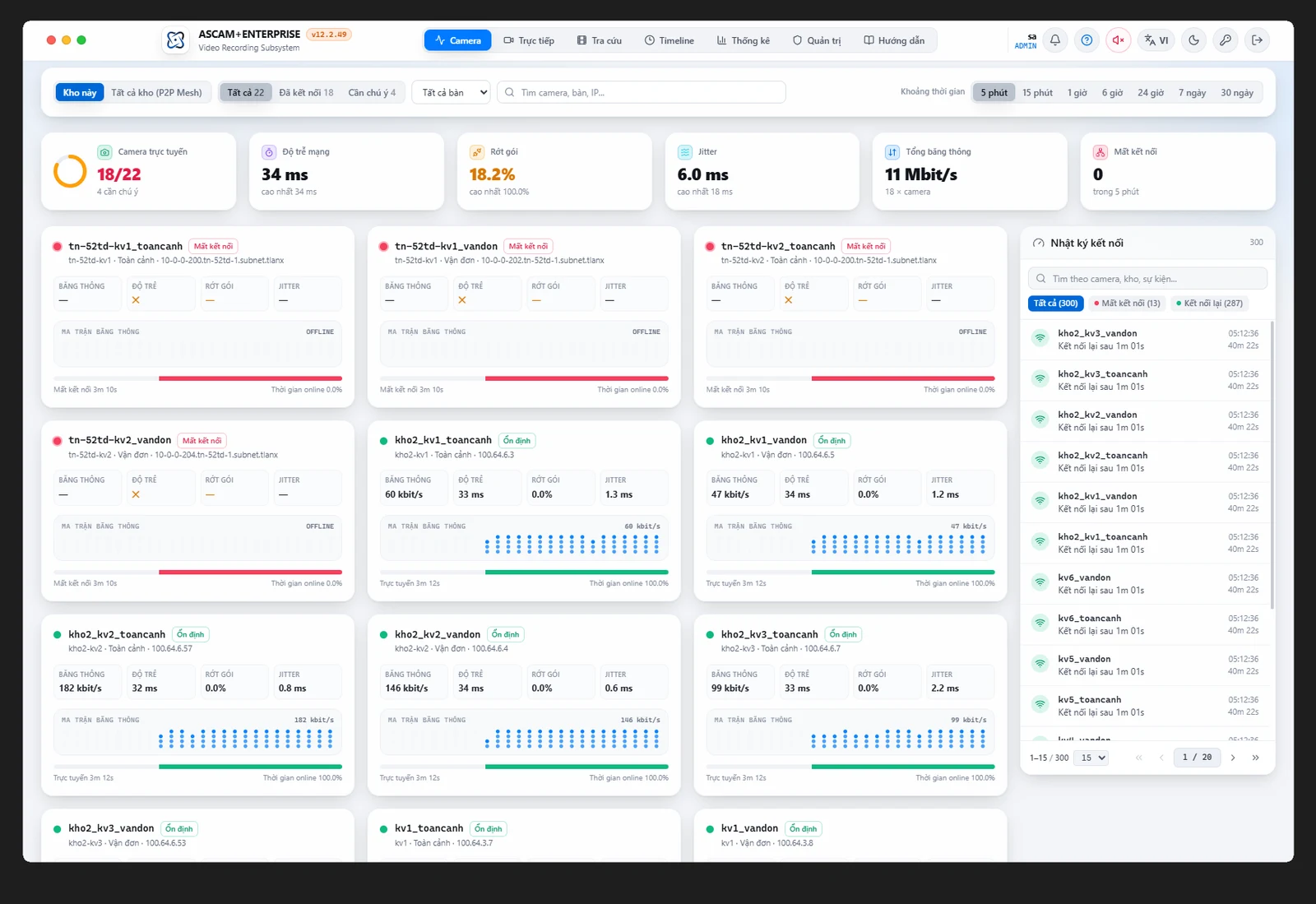Click the sa ADMIN user badge
The height and width of the screenshot is (904, 1316).
coord(1026,41)
